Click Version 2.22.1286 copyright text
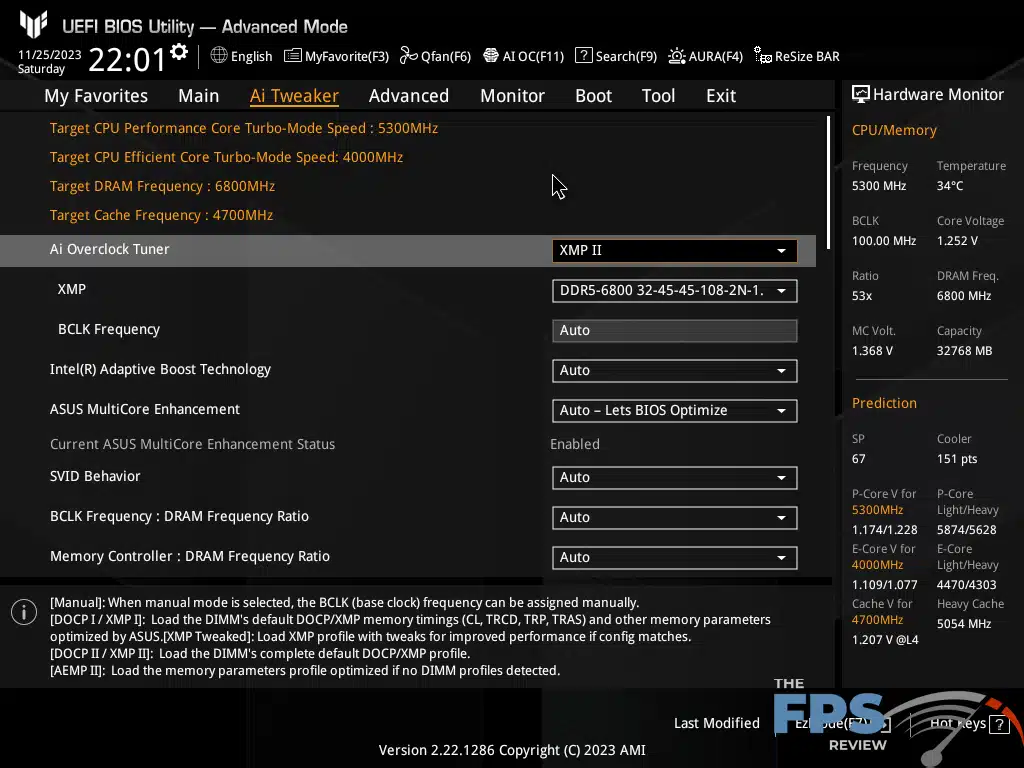 pos(512,750)
